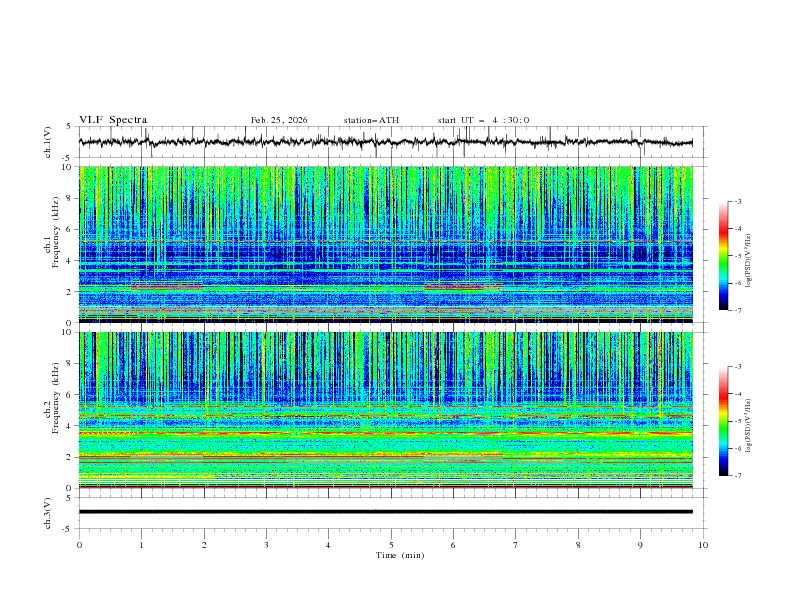Screen dimensions: 792x612
Task: Click inside the ch.2 spectrogram panel
Action: tap(385, 410)
